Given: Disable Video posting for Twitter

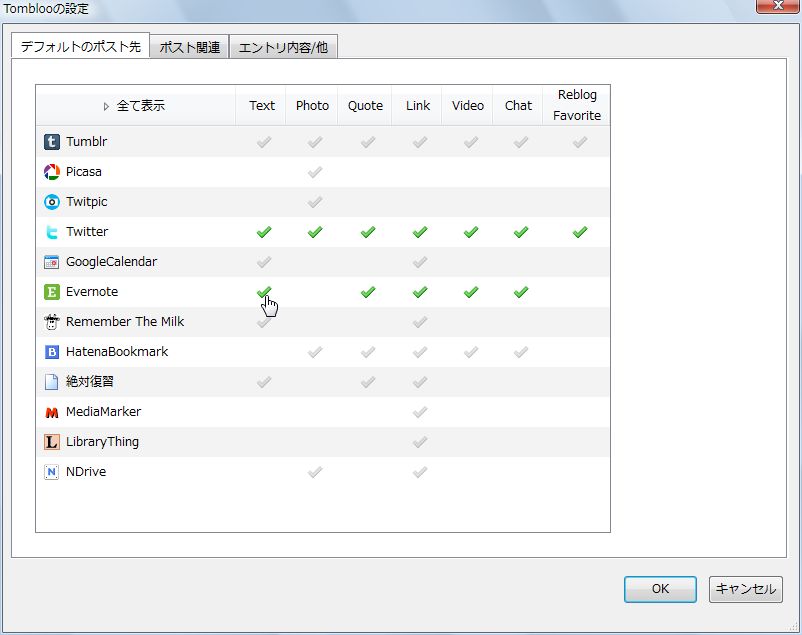Looking at the screenshot, I should (471, 232).
